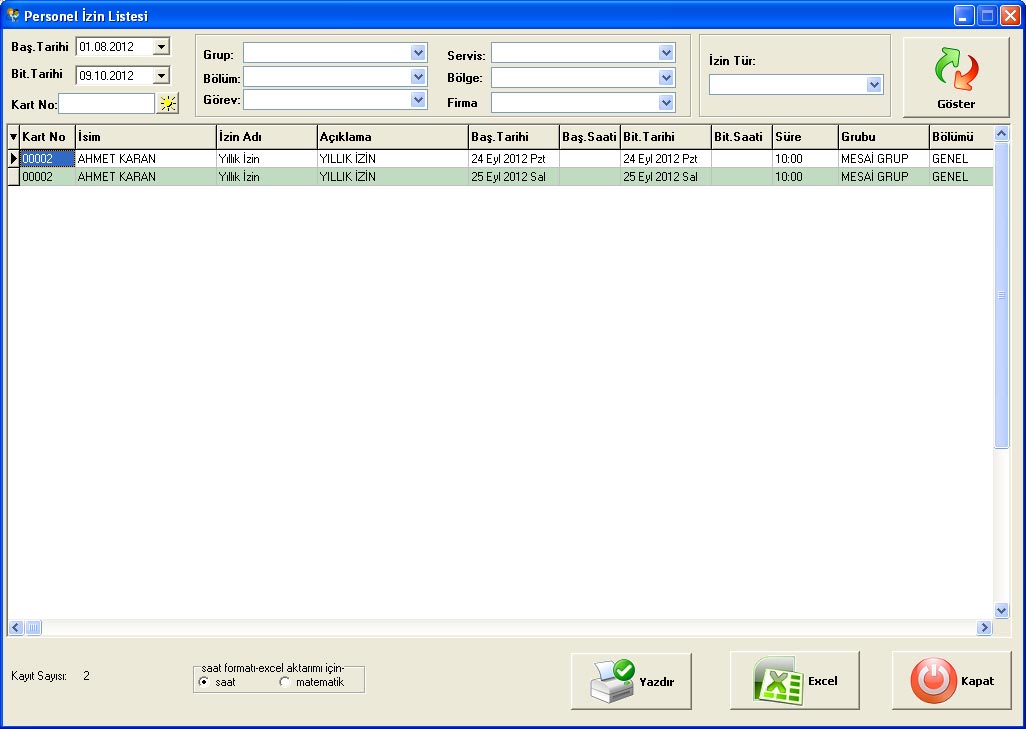Click the application icon in title bar

click(x=13, y=15)
